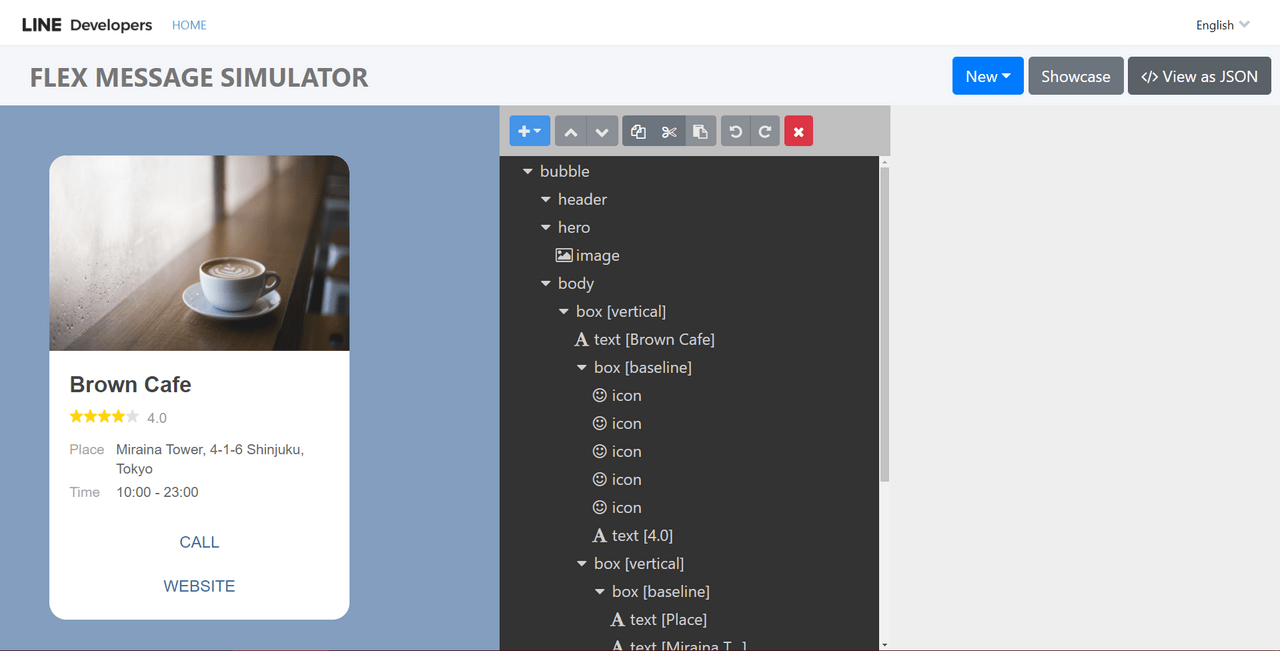Click the redo arrow icon
Image resolution: width=1280 pixels, height=651 pixels.
point(765,131)
